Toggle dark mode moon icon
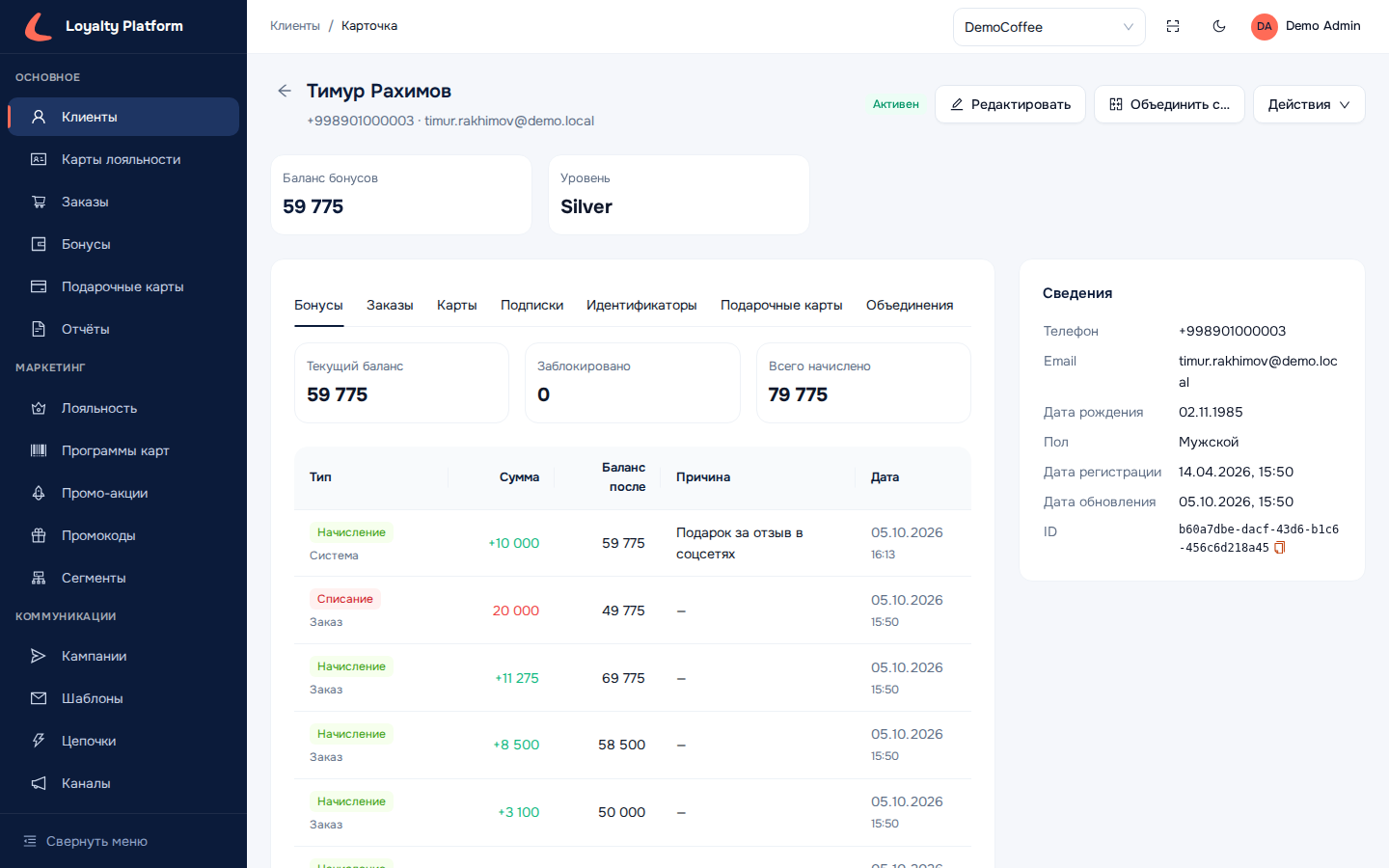 (1219, 26)
